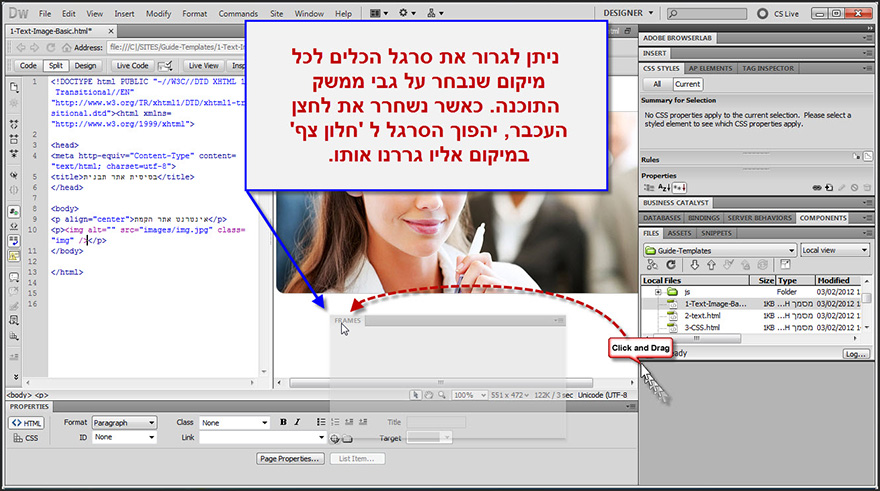Click Show List View (Az) icon in CSS Properties
This screenshot has width=880, height=491.
pos(664,188)
